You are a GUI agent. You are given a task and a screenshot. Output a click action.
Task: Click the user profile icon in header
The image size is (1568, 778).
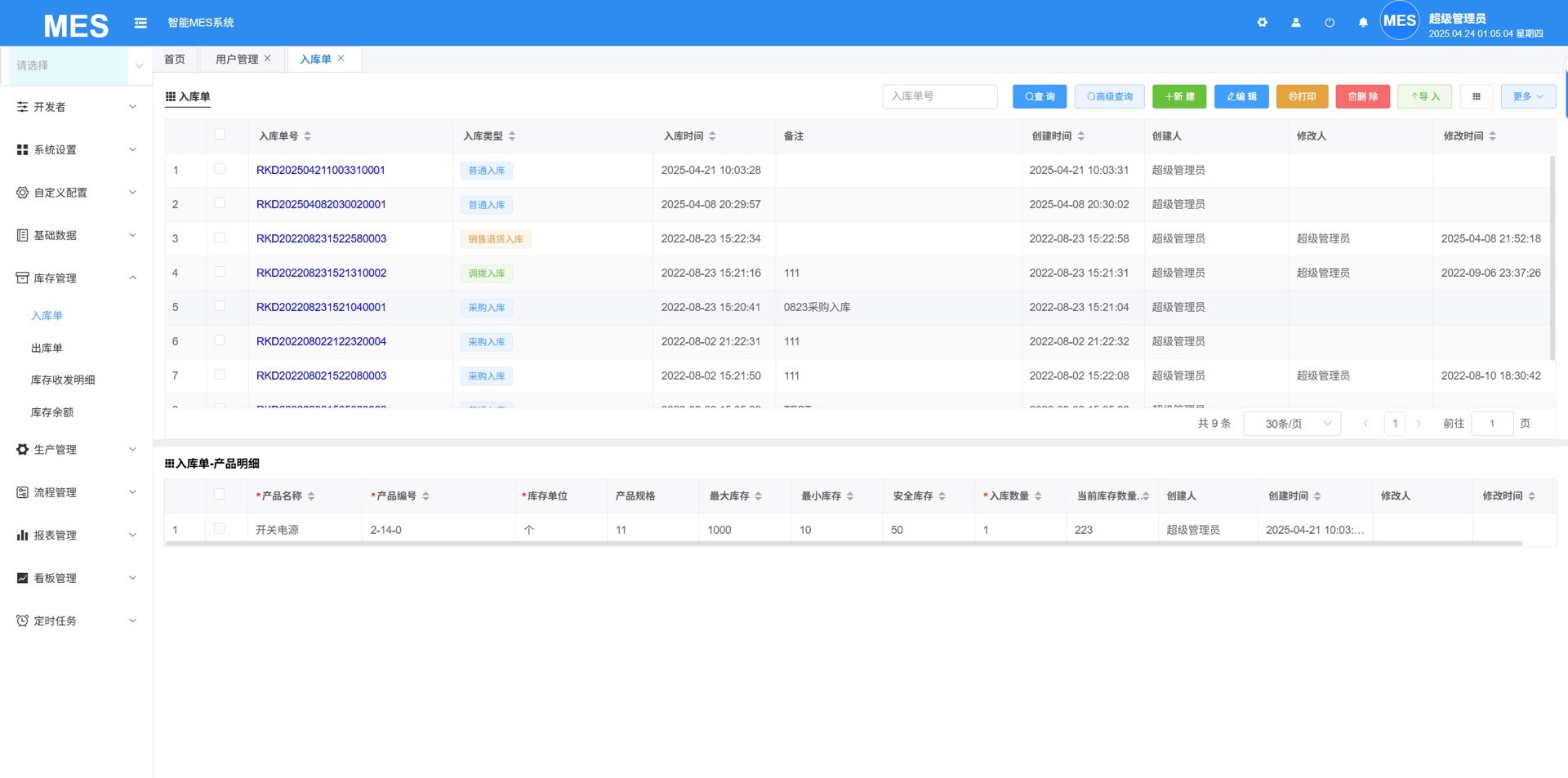[1295, 23]
